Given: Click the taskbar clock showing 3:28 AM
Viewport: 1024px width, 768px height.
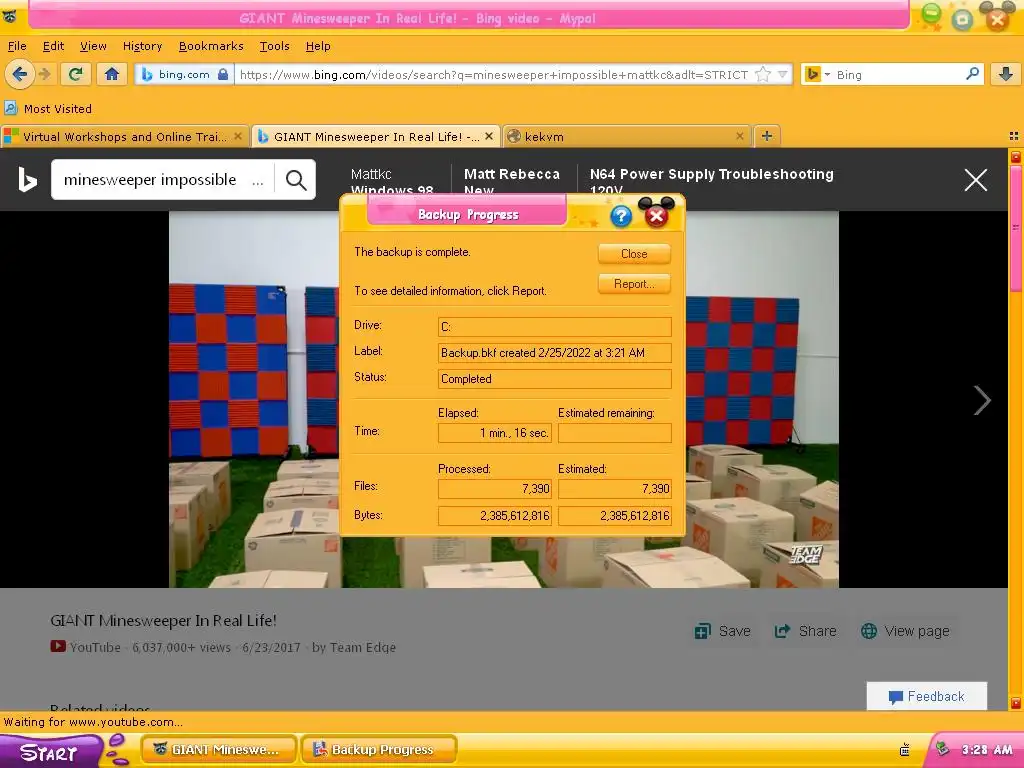Looking at the screenshot, I should [x=987, y=750].
